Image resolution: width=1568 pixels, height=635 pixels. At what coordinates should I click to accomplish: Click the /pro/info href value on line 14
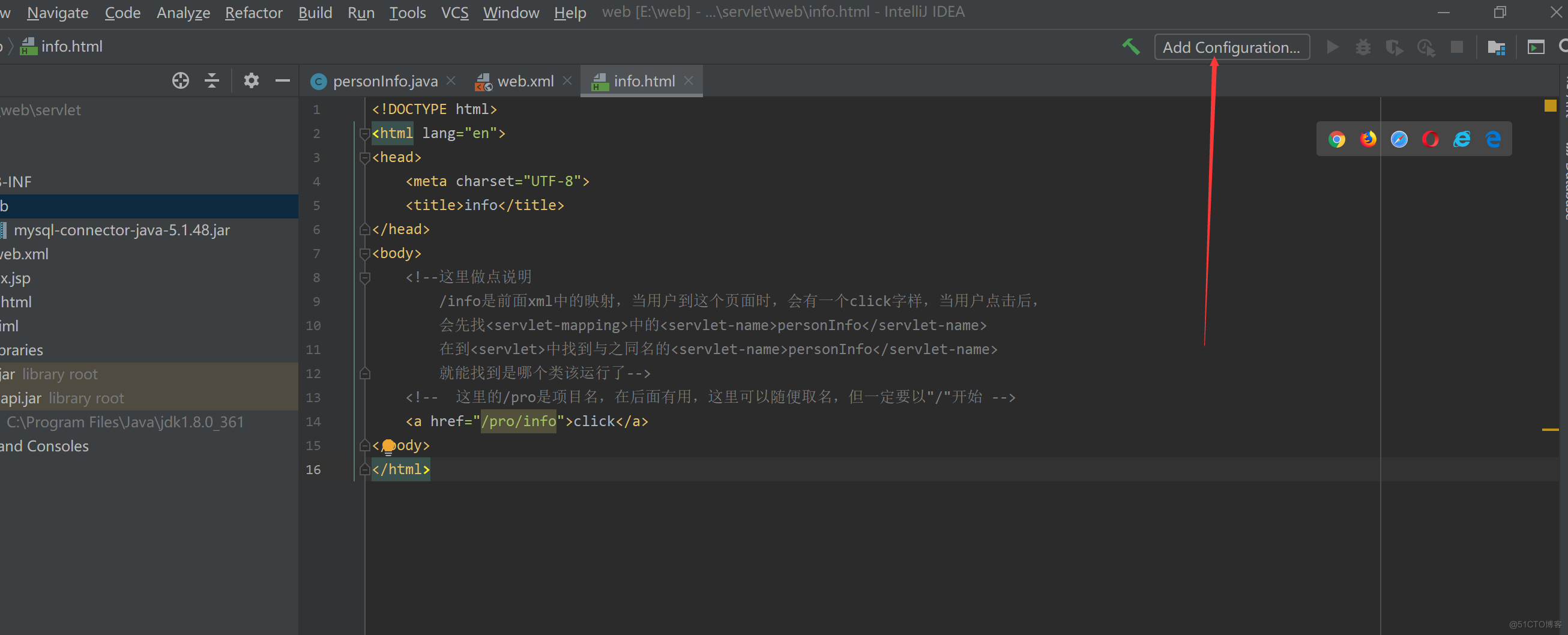coord(518,421)
